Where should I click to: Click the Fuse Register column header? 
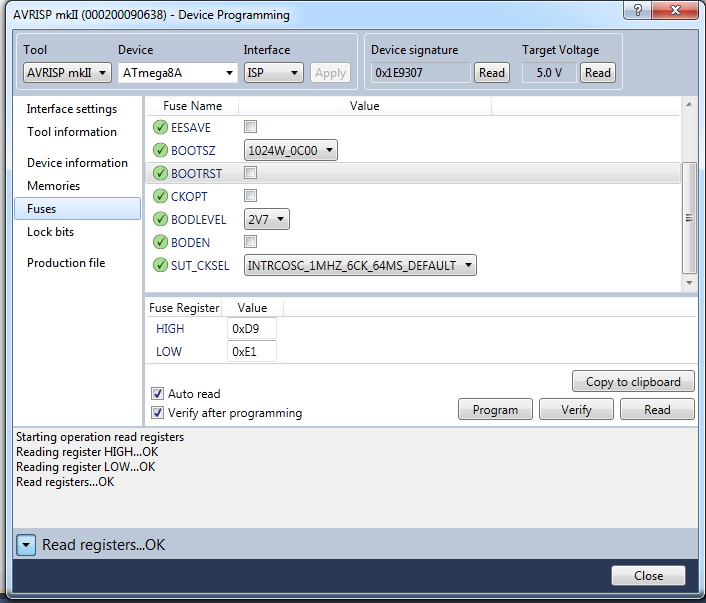click(184, 308)
